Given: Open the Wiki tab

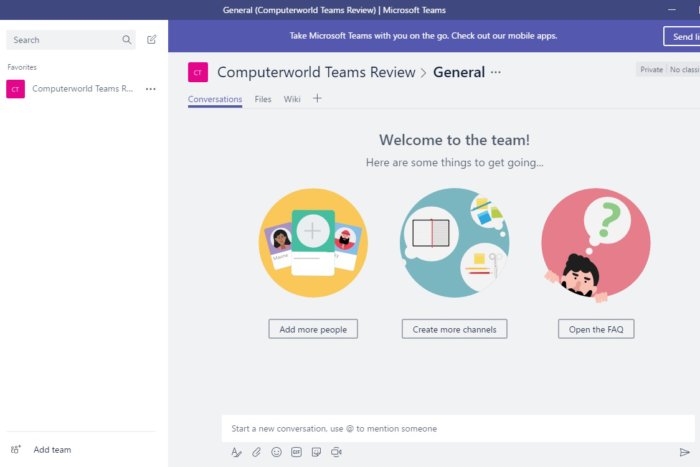Looking at the screenshot, I should pos(292,99).
